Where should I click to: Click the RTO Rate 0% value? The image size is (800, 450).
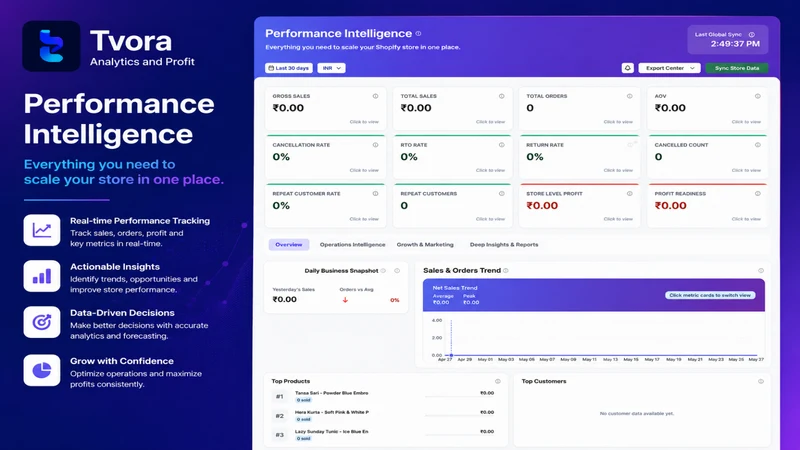point(409,157)
